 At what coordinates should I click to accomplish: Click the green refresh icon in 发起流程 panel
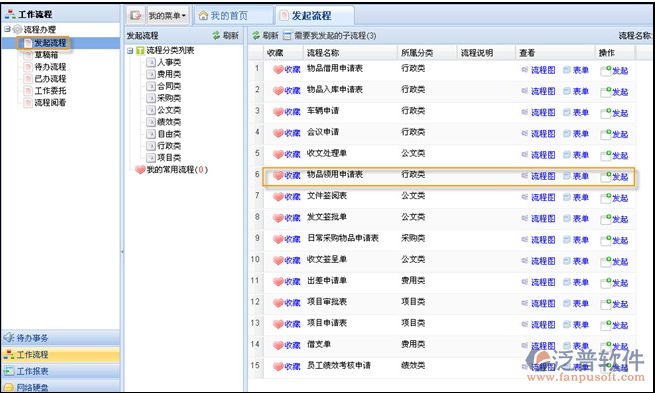click(x=216, y=35)
